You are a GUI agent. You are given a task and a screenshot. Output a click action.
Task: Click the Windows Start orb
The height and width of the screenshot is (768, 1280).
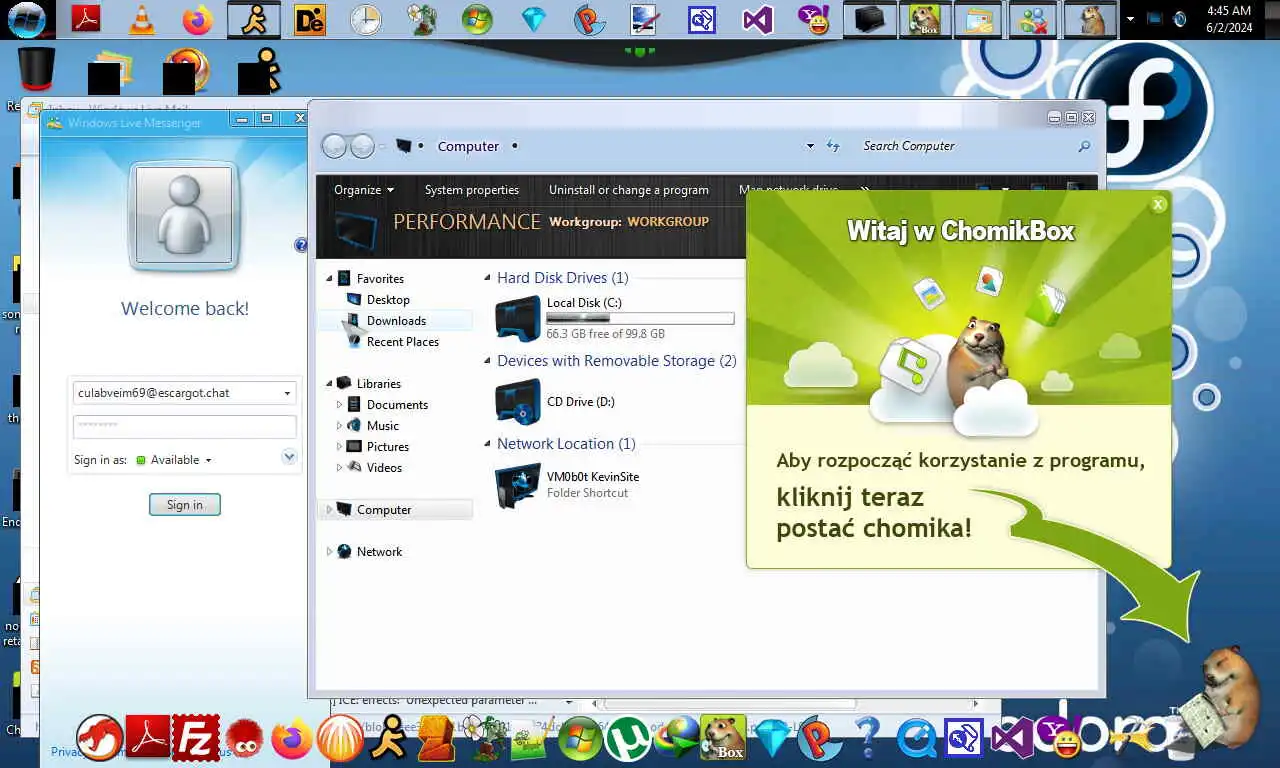[x=26, y=18]
